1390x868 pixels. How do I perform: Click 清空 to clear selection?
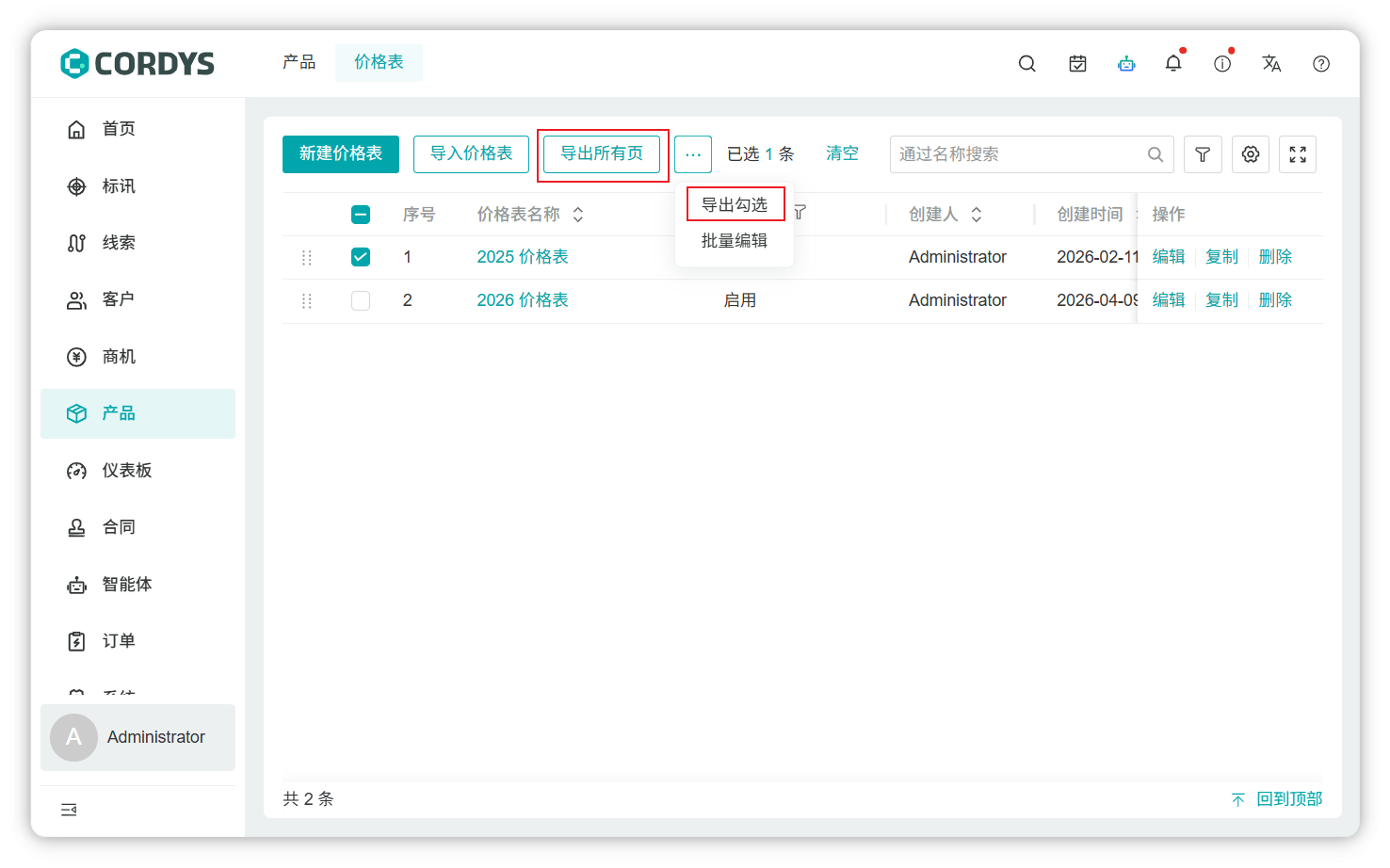842,153
